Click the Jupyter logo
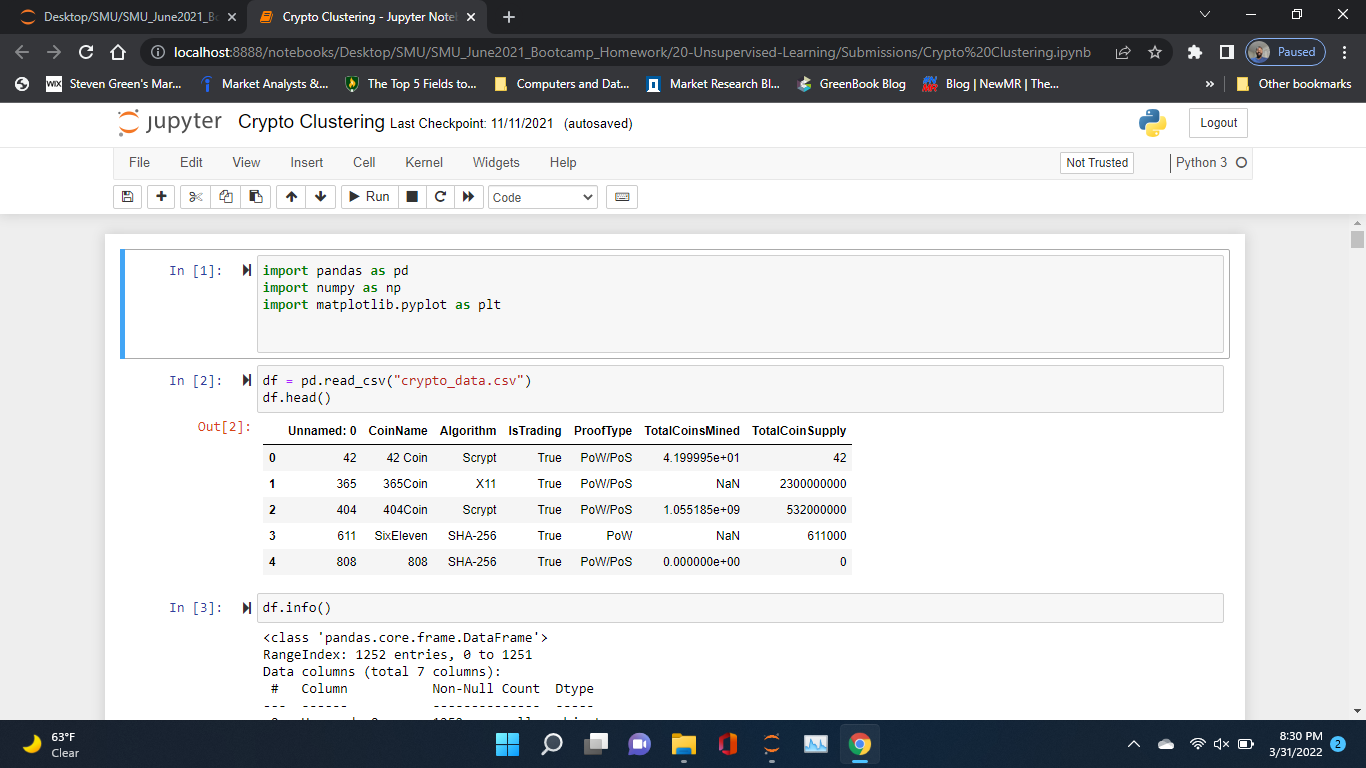 [x=170, y=123]
